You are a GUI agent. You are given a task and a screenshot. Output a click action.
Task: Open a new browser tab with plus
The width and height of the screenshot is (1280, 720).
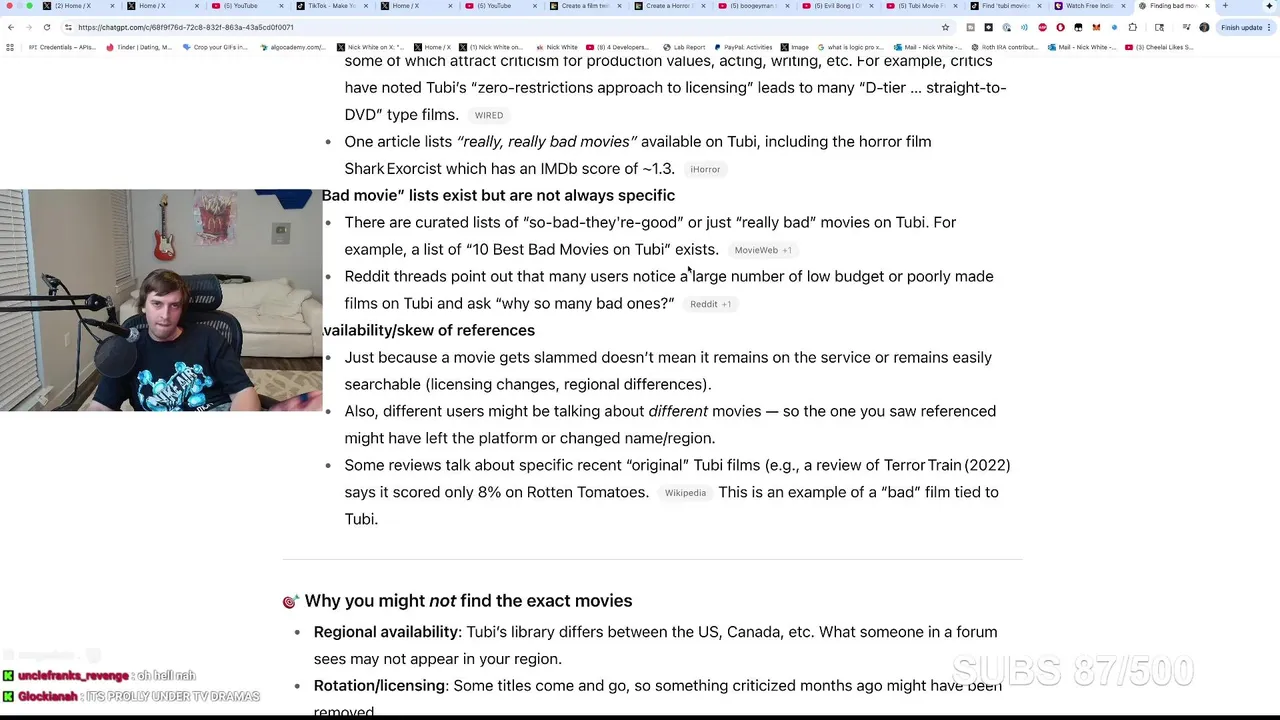(1225, 6)
